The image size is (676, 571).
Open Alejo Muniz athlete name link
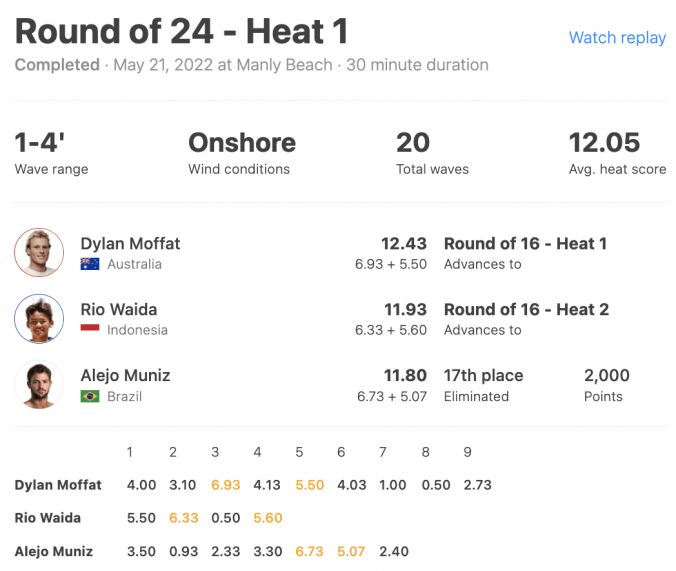[125, 376]
